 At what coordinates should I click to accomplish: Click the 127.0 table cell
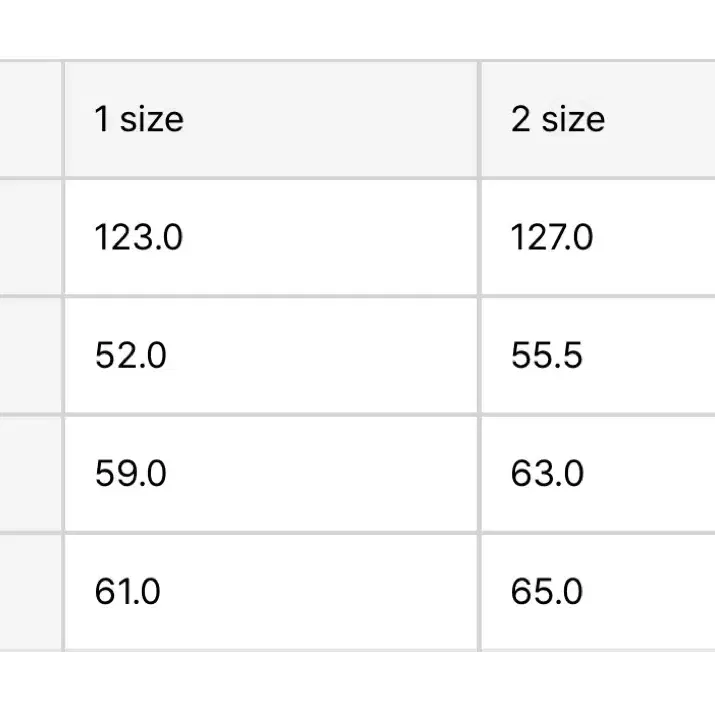point(598,237)
